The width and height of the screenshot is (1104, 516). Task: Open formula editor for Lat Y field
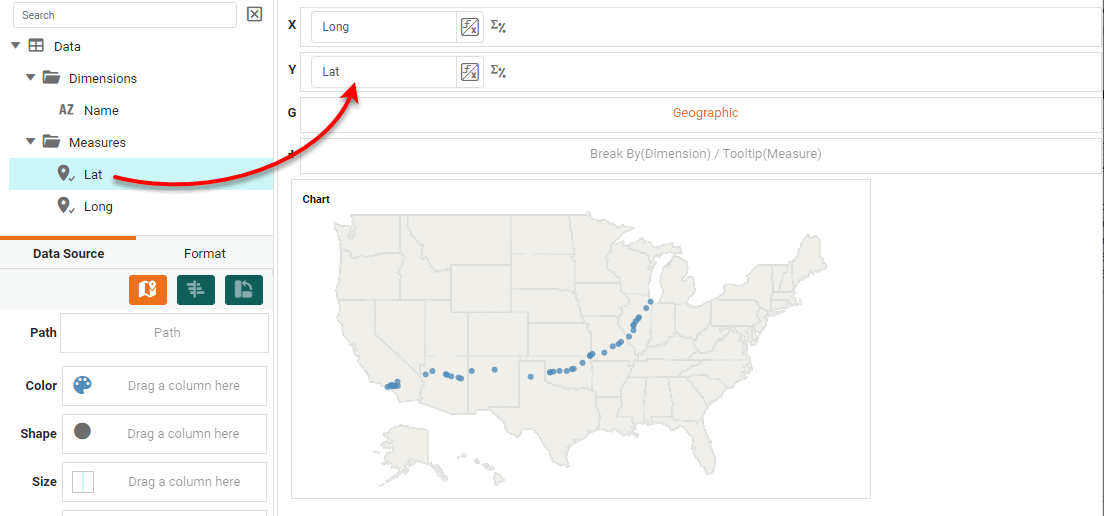coord(469,71)
